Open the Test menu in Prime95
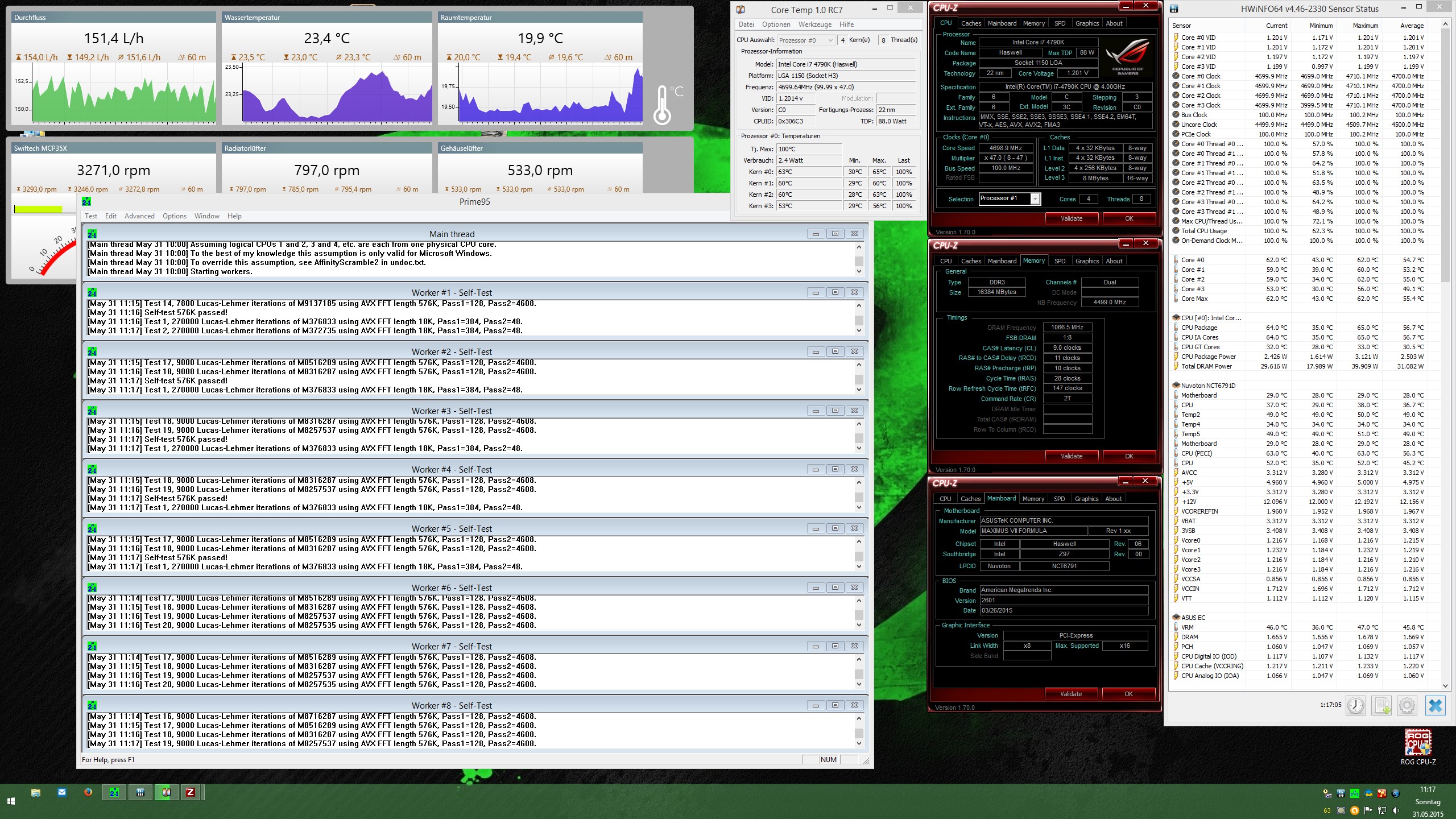The image size is (1456, 819). click(x=91, y=216)
